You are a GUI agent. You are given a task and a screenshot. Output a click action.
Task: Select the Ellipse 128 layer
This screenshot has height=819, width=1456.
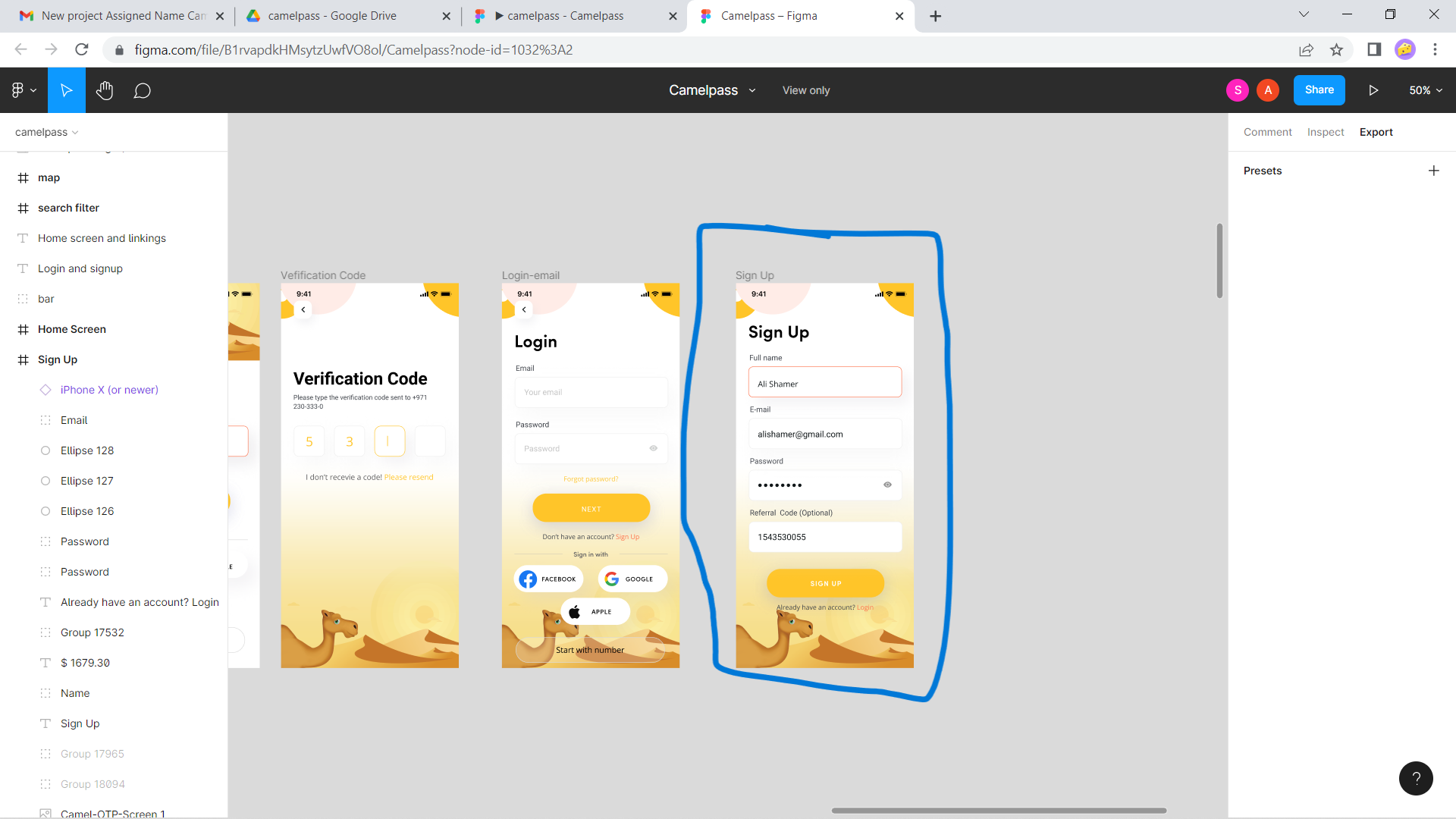(87, 450)
